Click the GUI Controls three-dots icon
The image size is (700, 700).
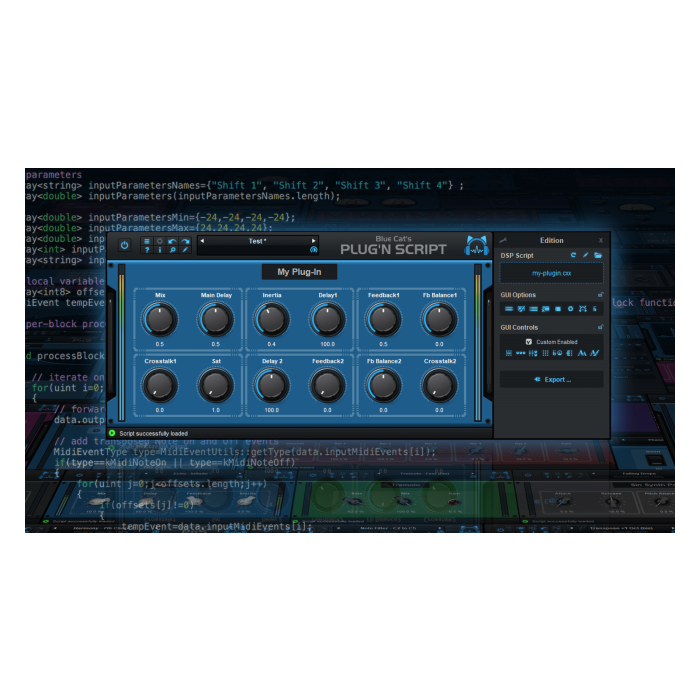tap(521, 353)
